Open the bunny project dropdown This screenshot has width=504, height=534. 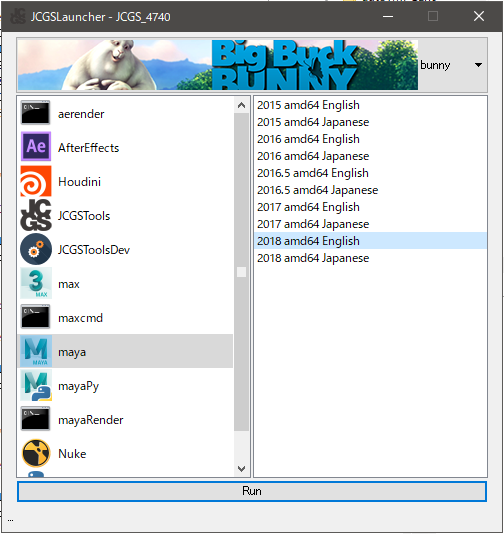(x=452, y=65)
